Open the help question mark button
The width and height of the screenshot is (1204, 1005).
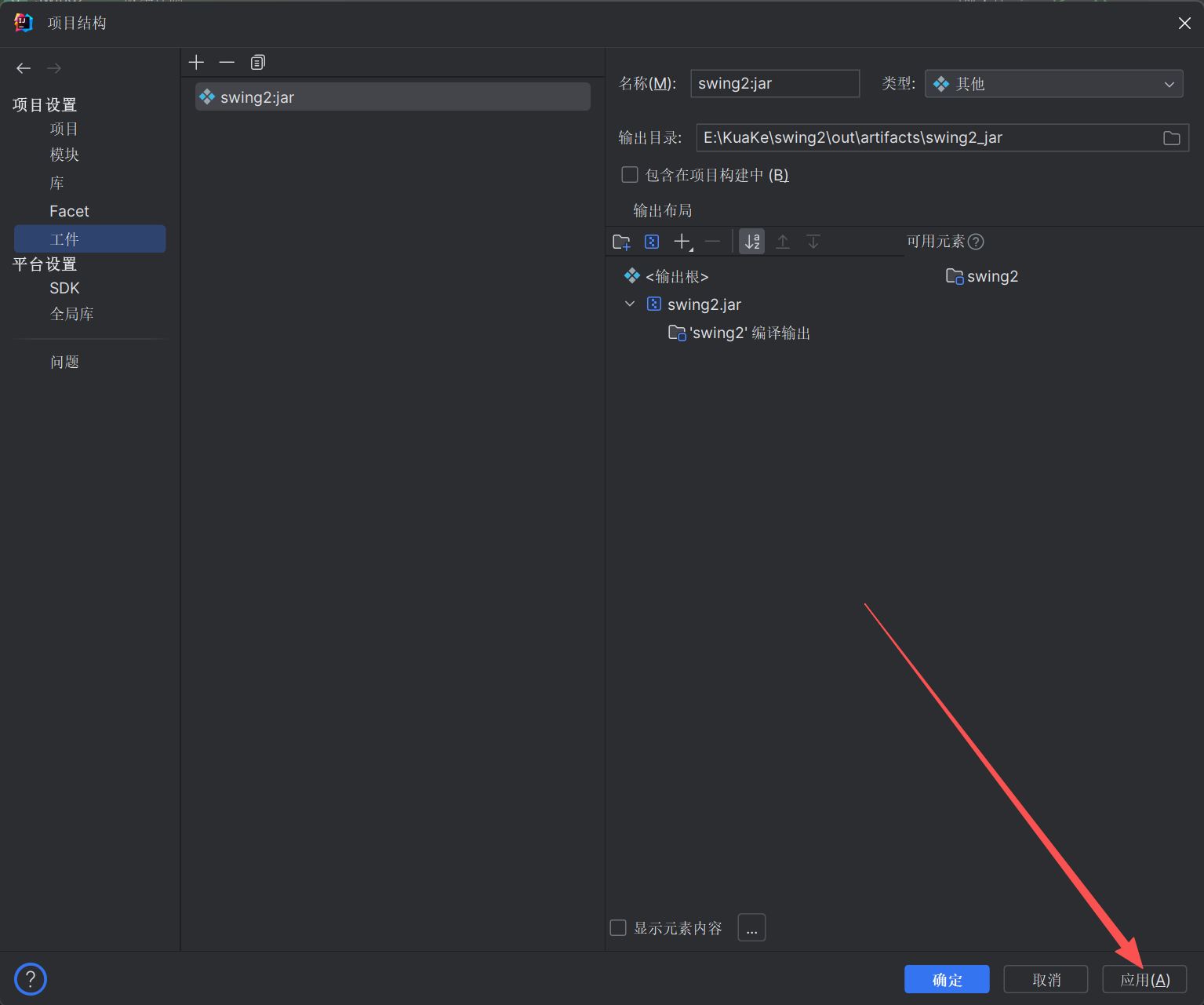pos(31,978)
